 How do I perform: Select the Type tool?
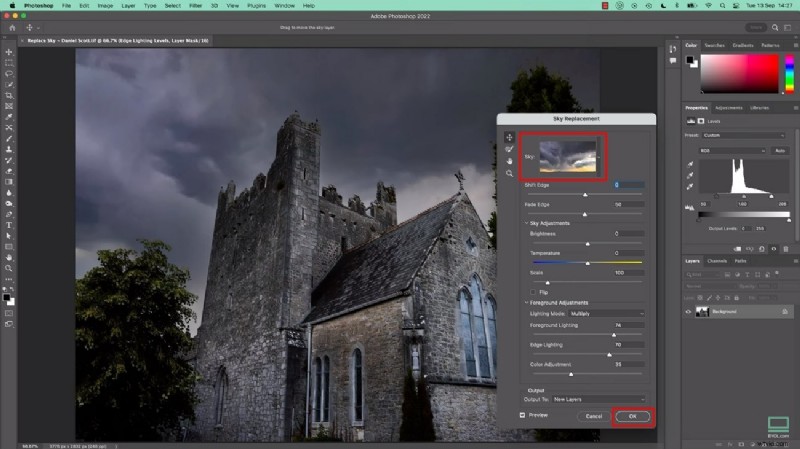coord(9,225)
